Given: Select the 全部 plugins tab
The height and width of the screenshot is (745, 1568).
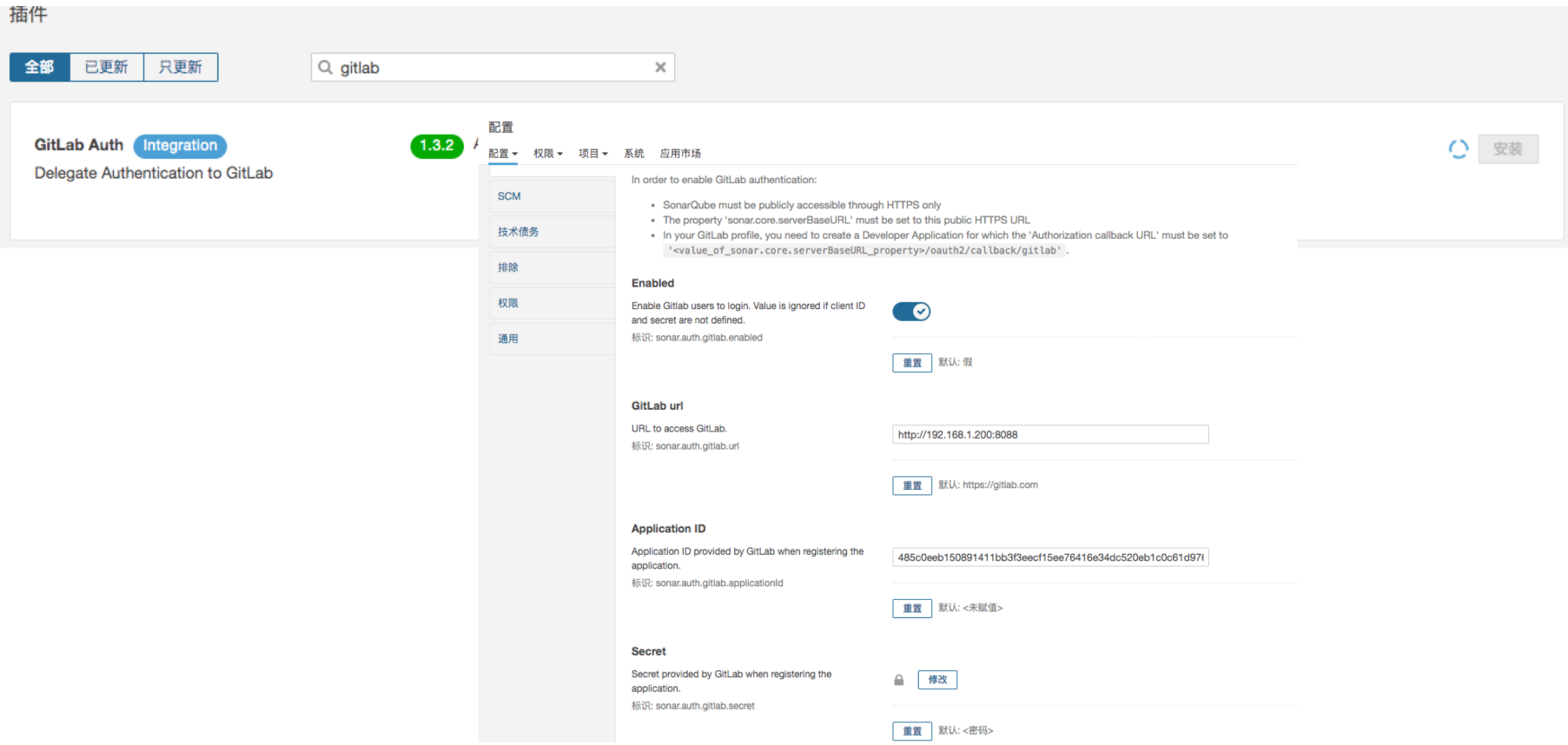Looking at the screenshot, I should [x=39, y=67].
